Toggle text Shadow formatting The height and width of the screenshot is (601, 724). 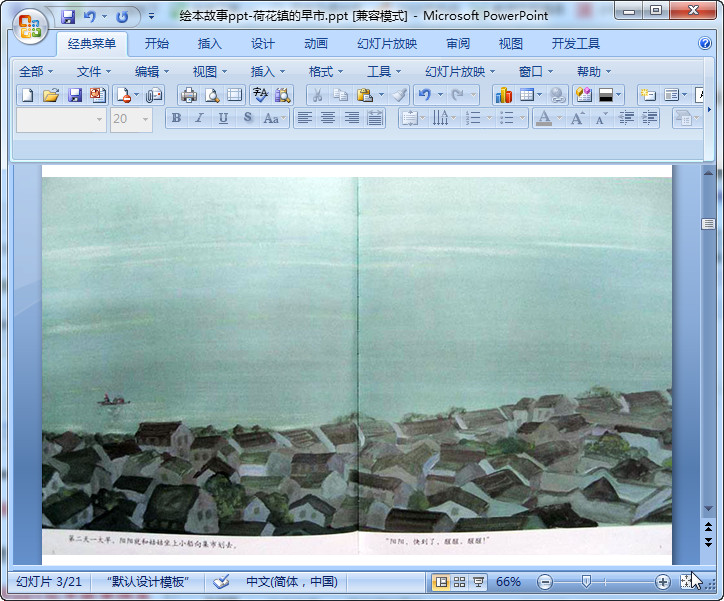(247, 118)
